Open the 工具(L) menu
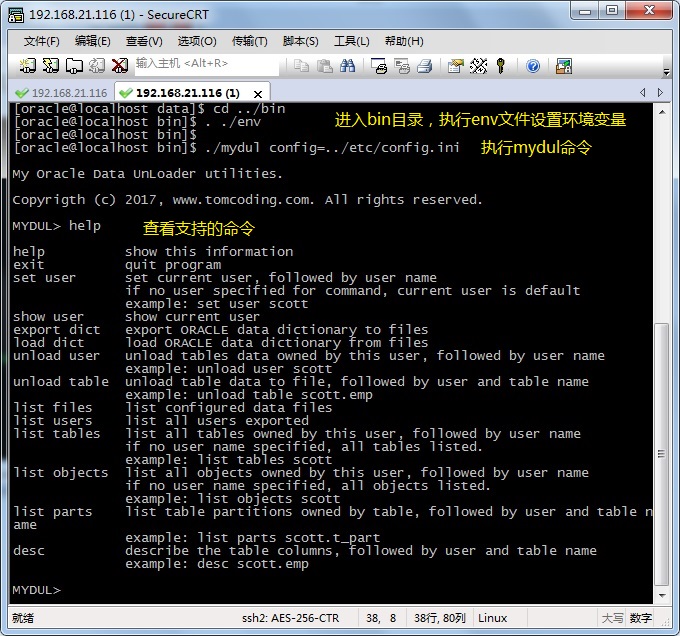Viewport: 680px width, 636px height. [x=352, y=41]
